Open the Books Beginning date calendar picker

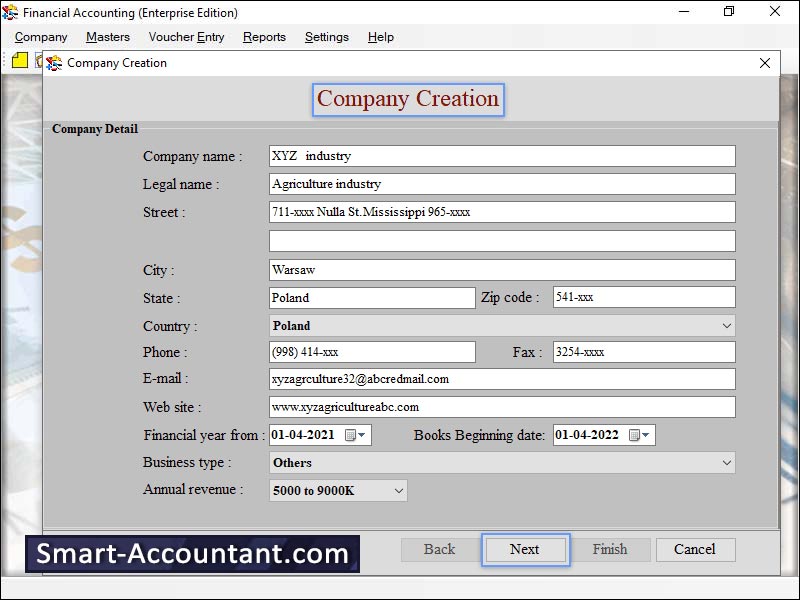(x=639, y=435)
